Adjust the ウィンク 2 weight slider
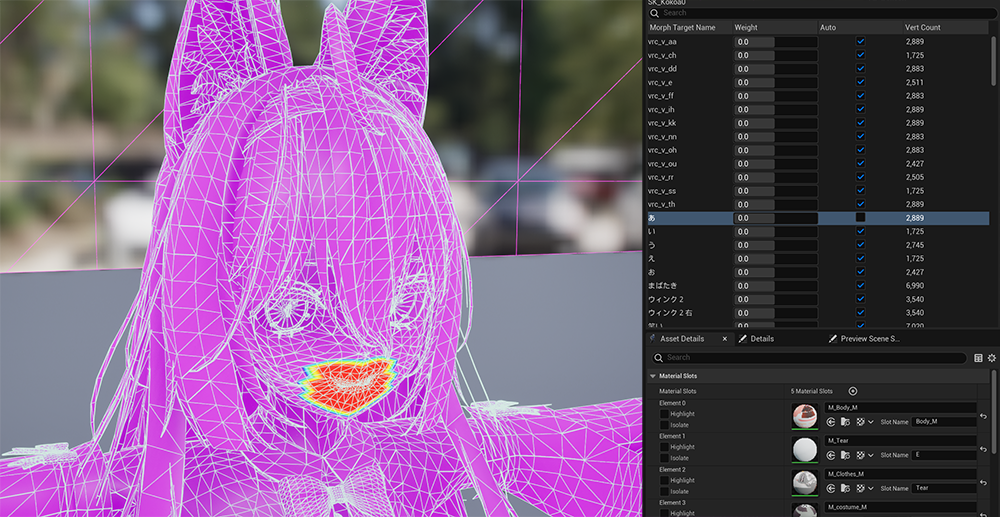The width and height of the screenshot is (1000, 517). pyautogui.click(x=776, y=299)
